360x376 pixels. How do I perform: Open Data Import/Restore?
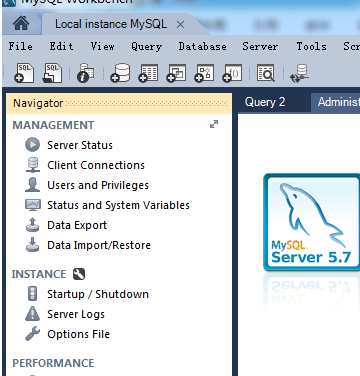[99, 245]
